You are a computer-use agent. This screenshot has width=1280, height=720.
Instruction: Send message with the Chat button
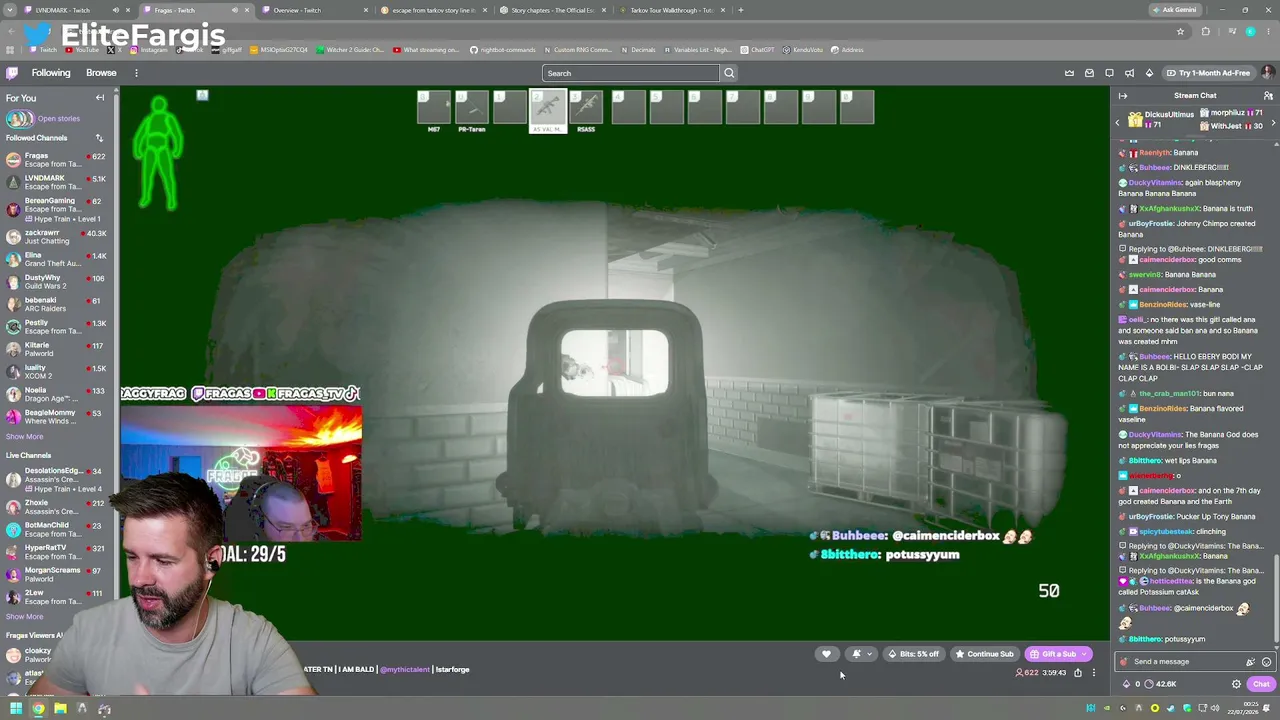pos(1260,684)
